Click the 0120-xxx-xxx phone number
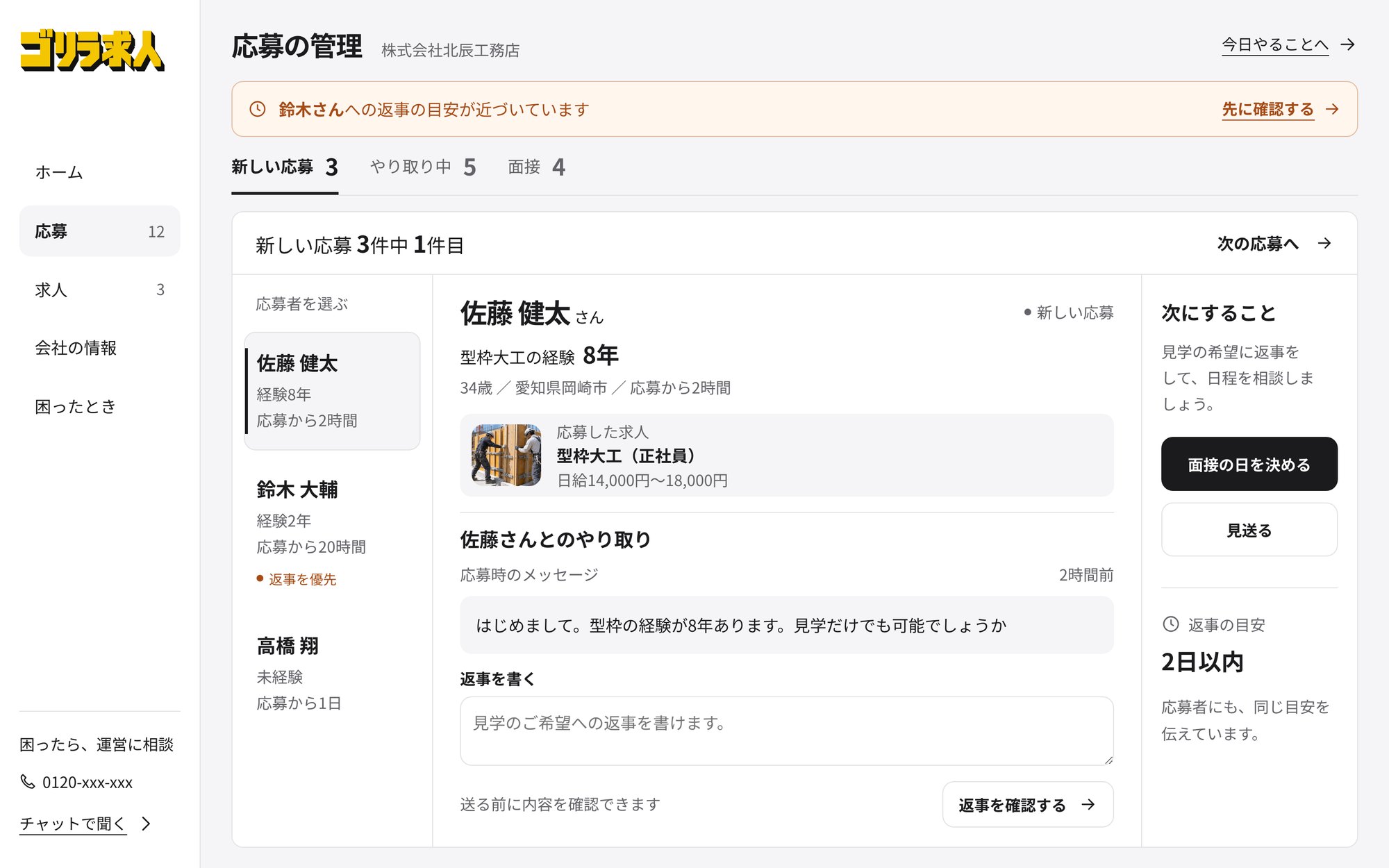1389x868 pixels. (88, 783)
